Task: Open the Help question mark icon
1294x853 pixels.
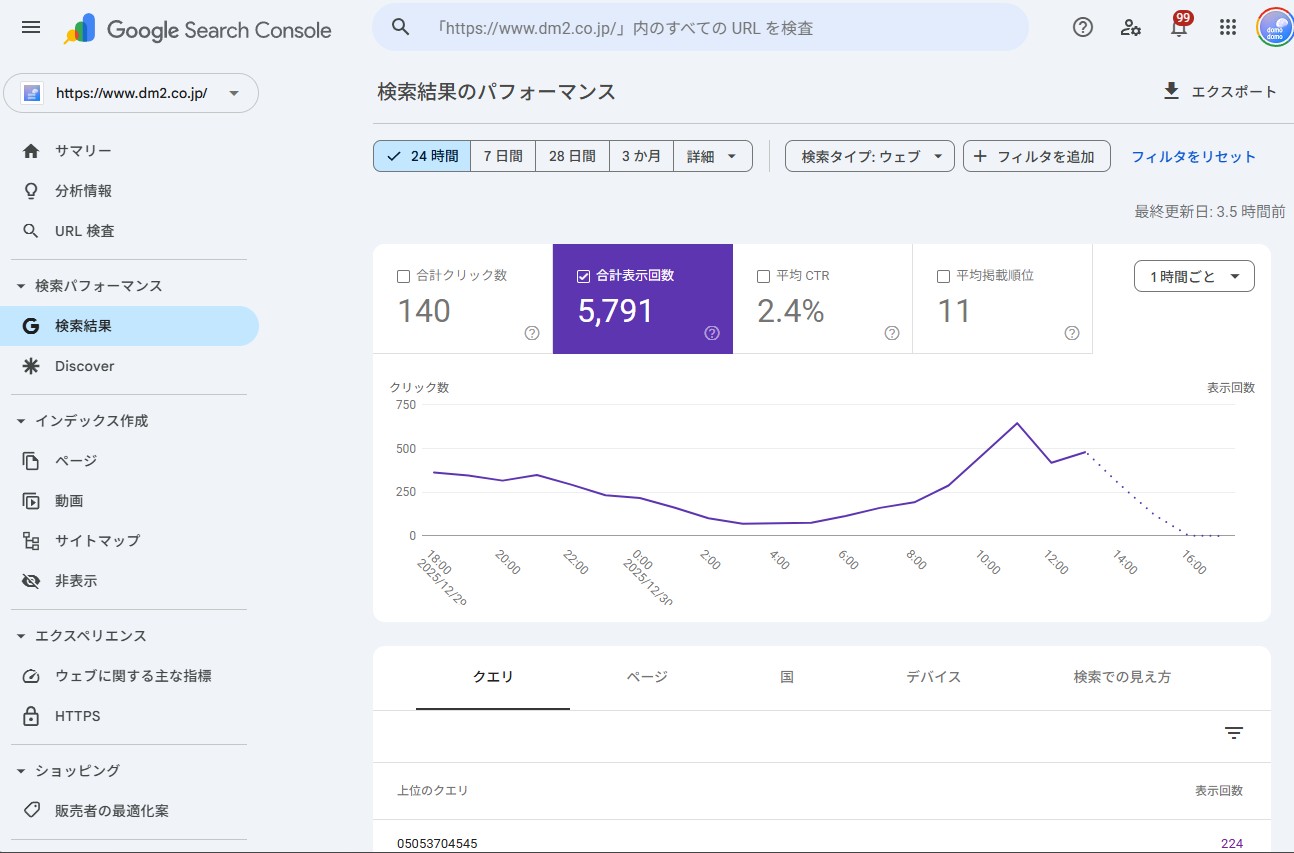Action: [1082, 27]
